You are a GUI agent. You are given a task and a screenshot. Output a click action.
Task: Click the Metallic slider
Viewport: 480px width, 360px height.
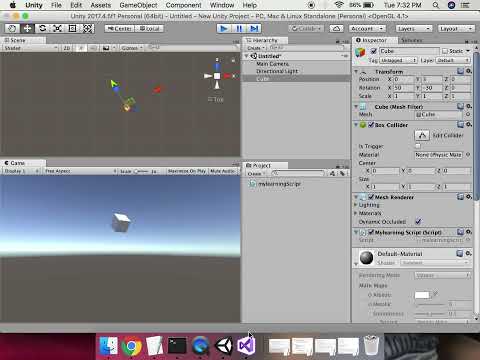point(430,304)
